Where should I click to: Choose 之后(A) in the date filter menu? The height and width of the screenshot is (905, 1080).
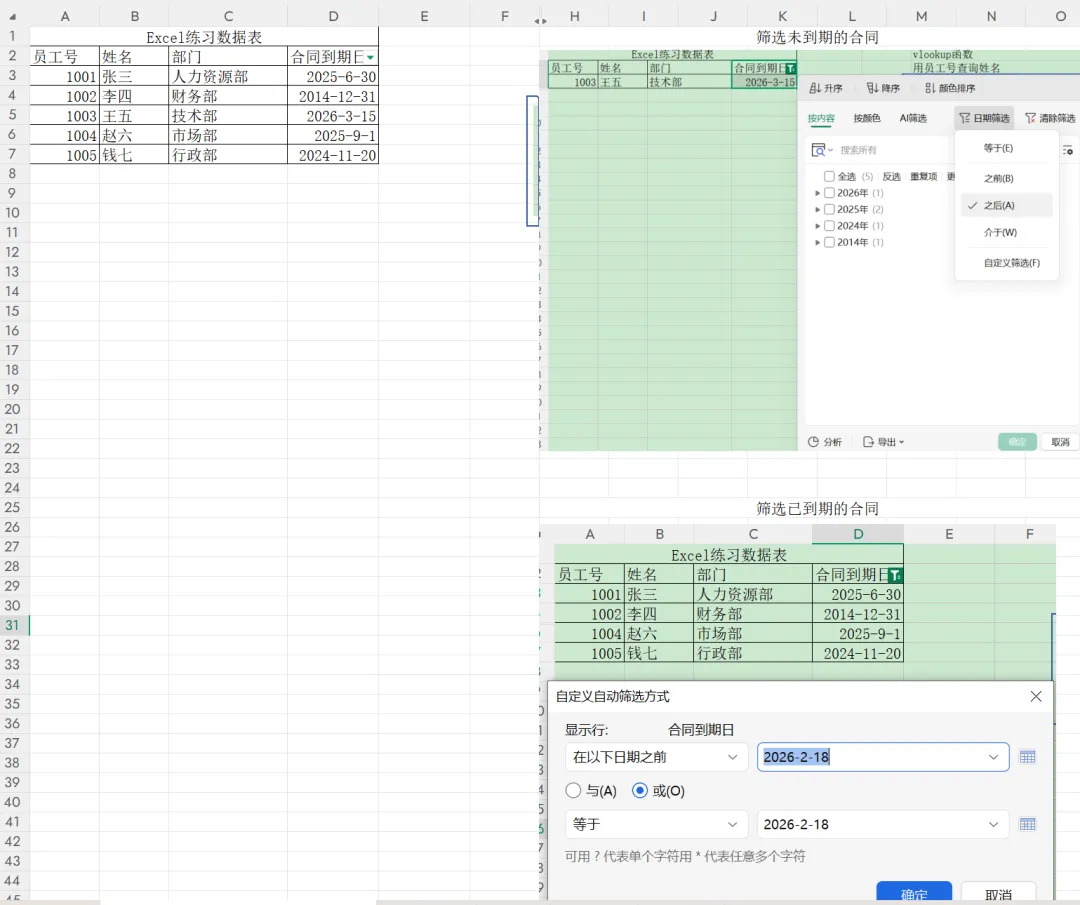point(1006,205)
